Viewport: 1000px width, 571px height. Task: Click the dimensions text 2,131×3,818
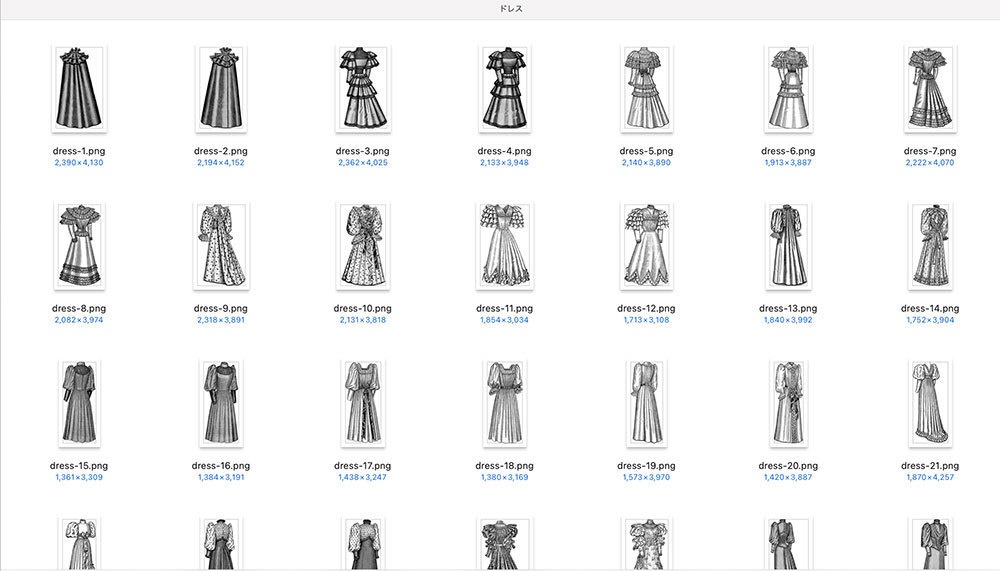(x=362, y=320)
